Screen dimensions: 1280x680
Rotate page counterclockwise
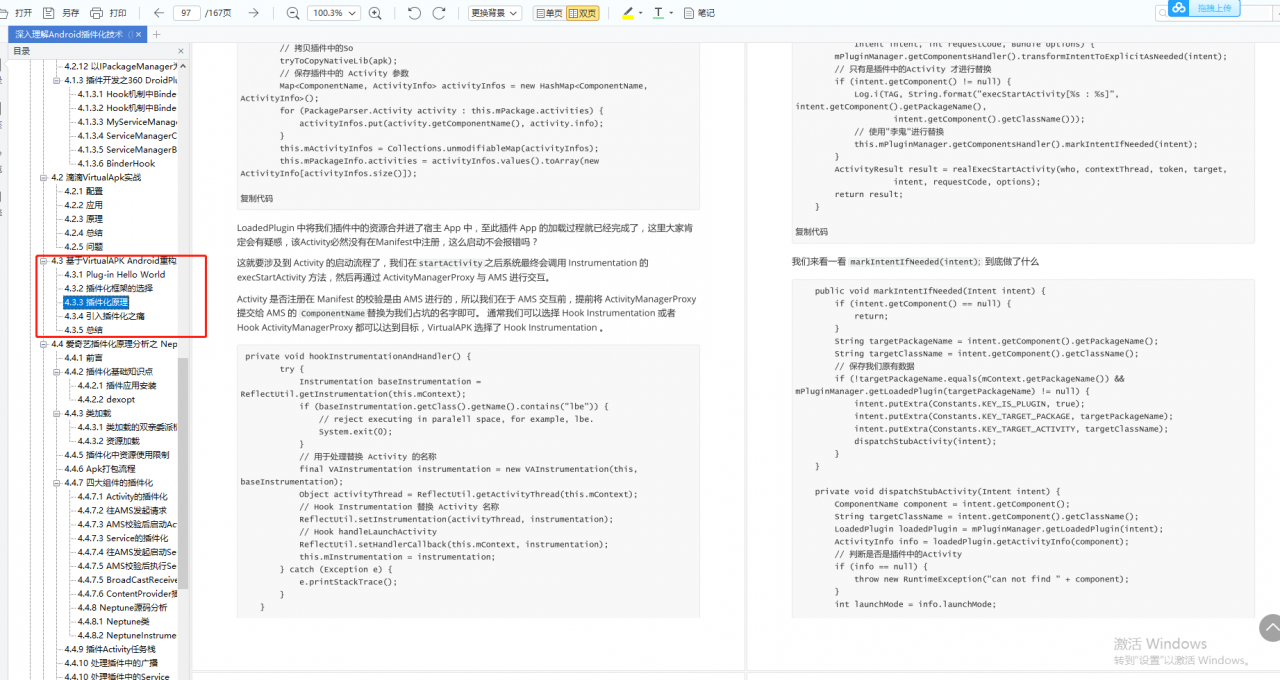414,13
